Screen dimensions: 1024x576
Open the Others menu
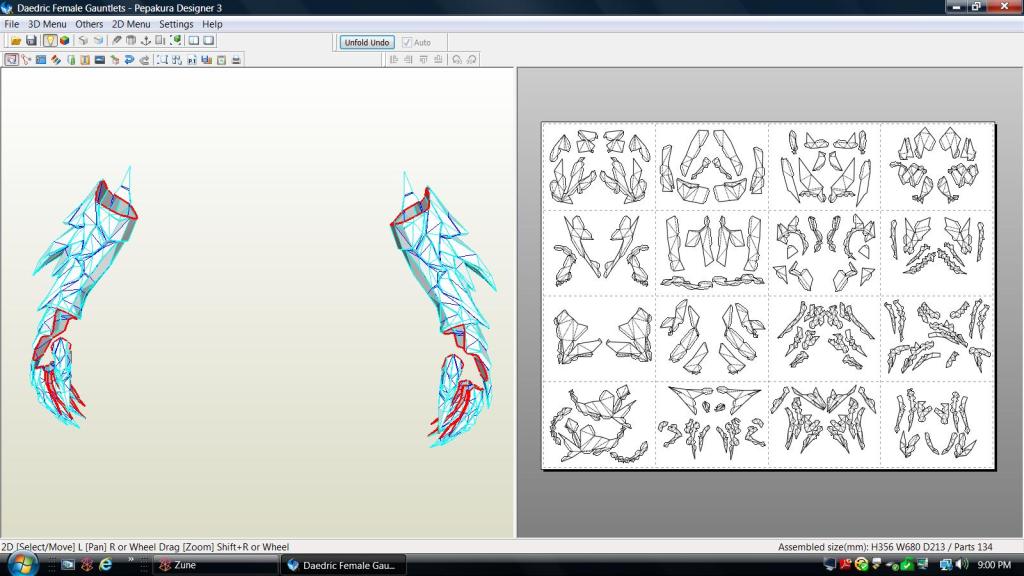coord(89,24)
